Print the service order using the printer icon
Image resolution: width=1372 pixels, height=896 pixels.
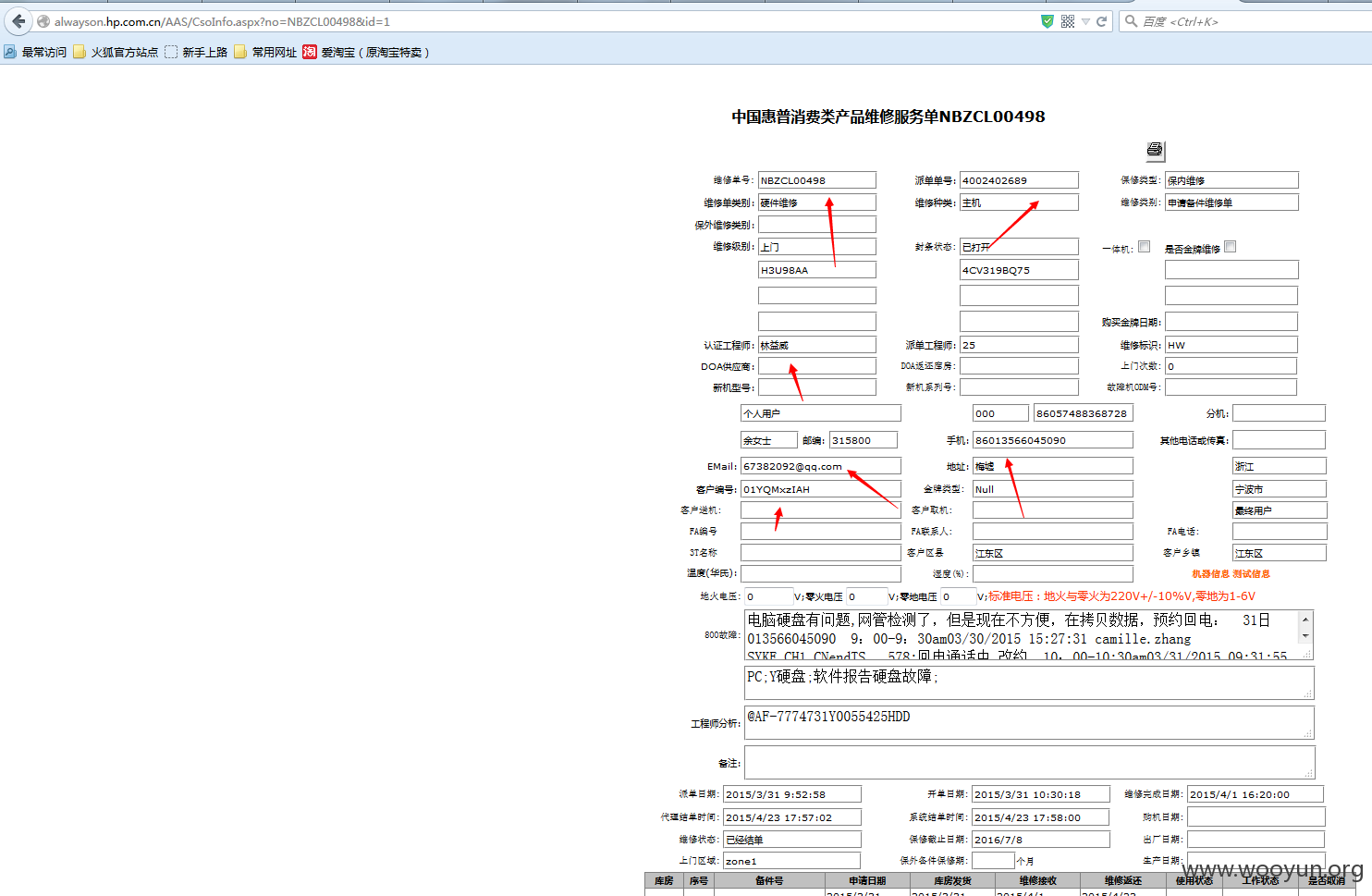[1155, 150]
